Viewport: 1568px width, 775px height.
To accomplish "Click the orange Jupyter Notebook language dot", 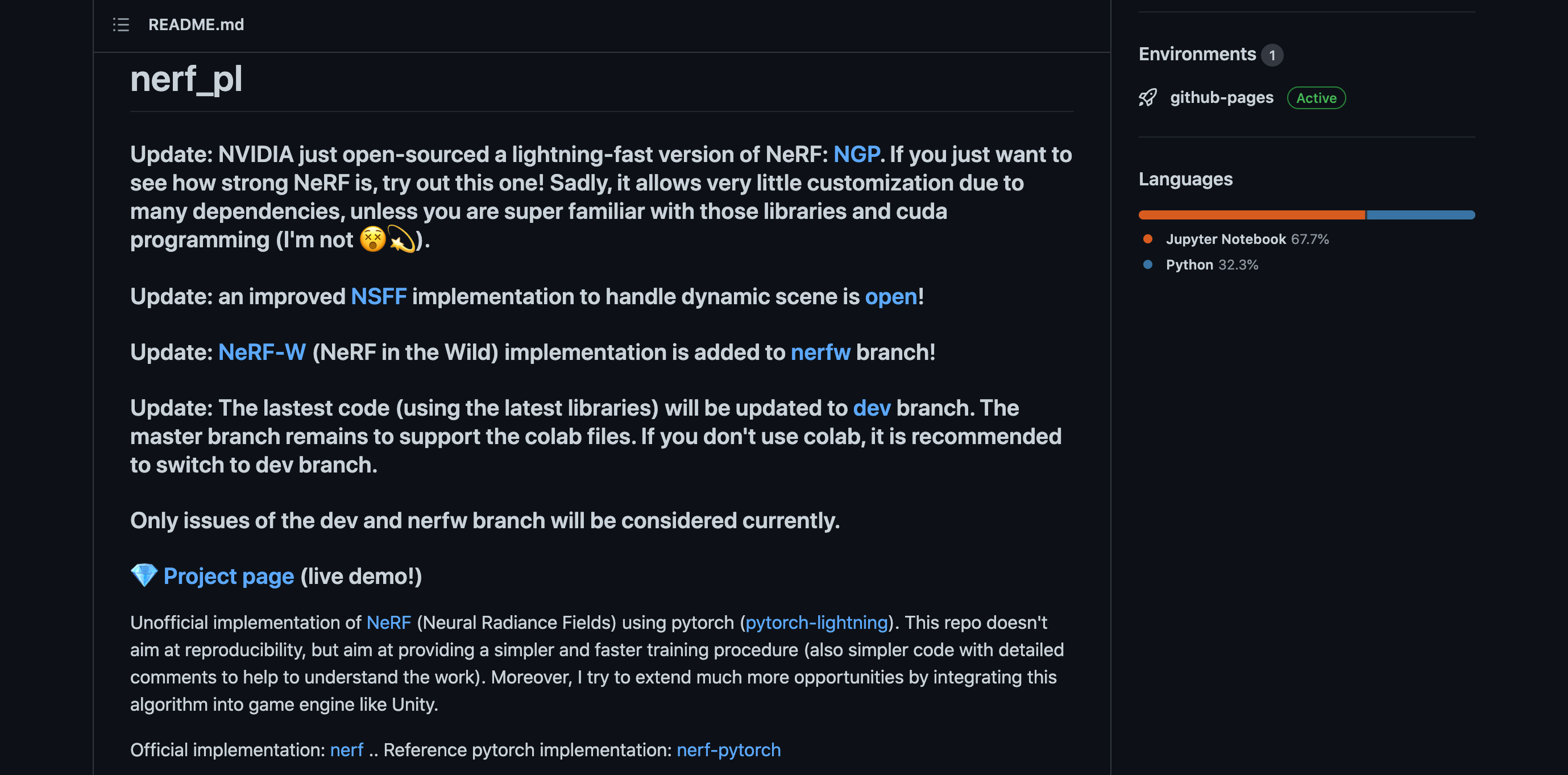I will point(1147,239).
